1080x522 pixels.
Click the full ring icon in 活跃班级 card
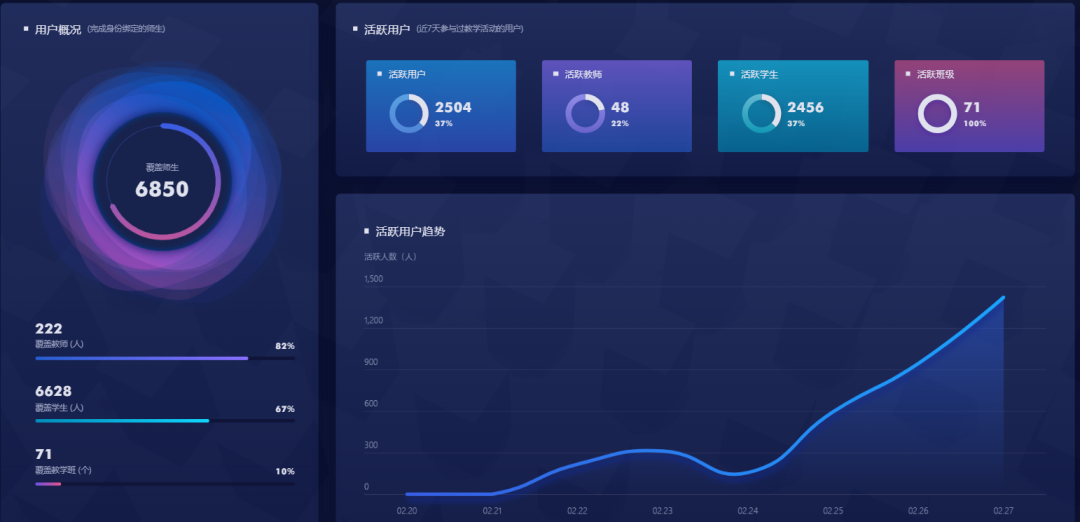[937, 113]
